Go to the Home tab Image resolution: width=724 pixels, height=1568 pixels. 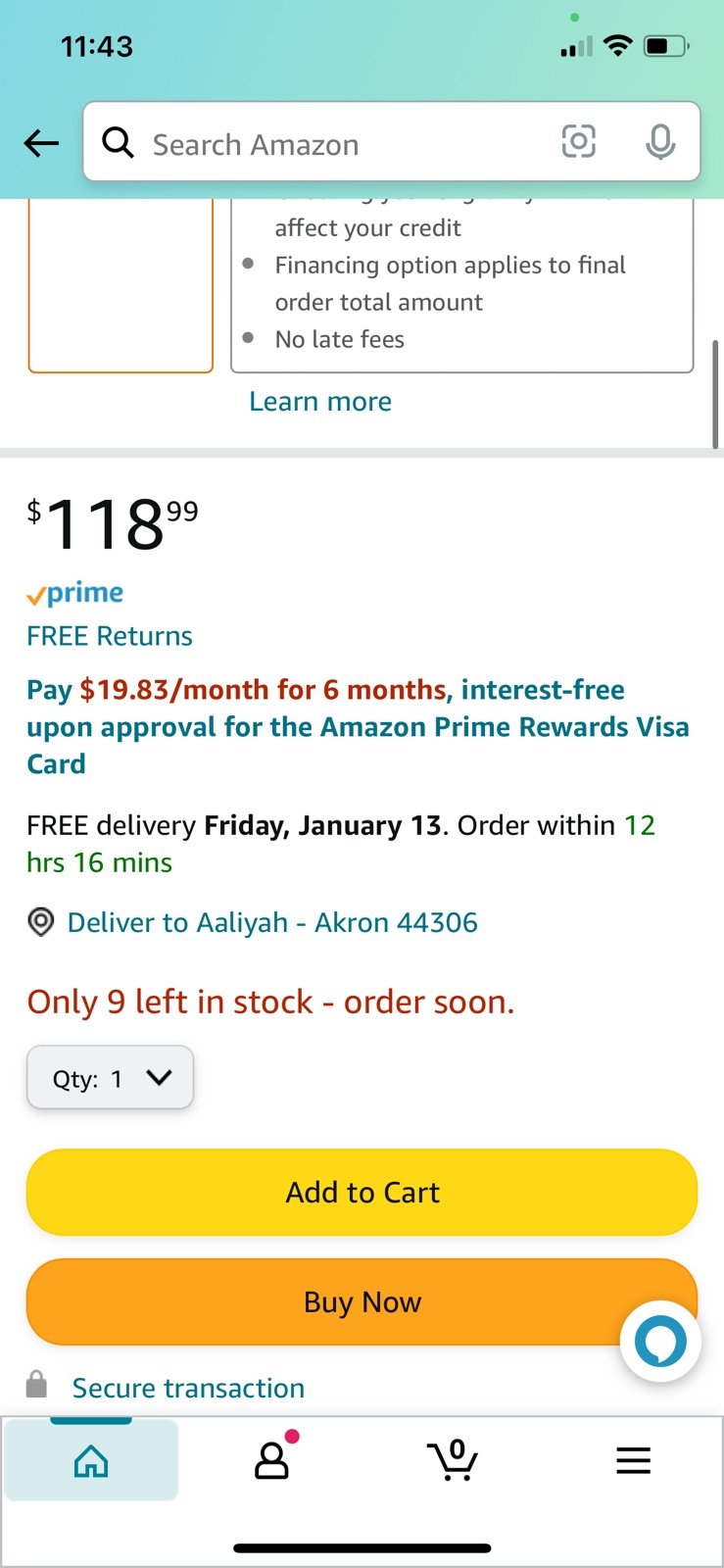91,1461
